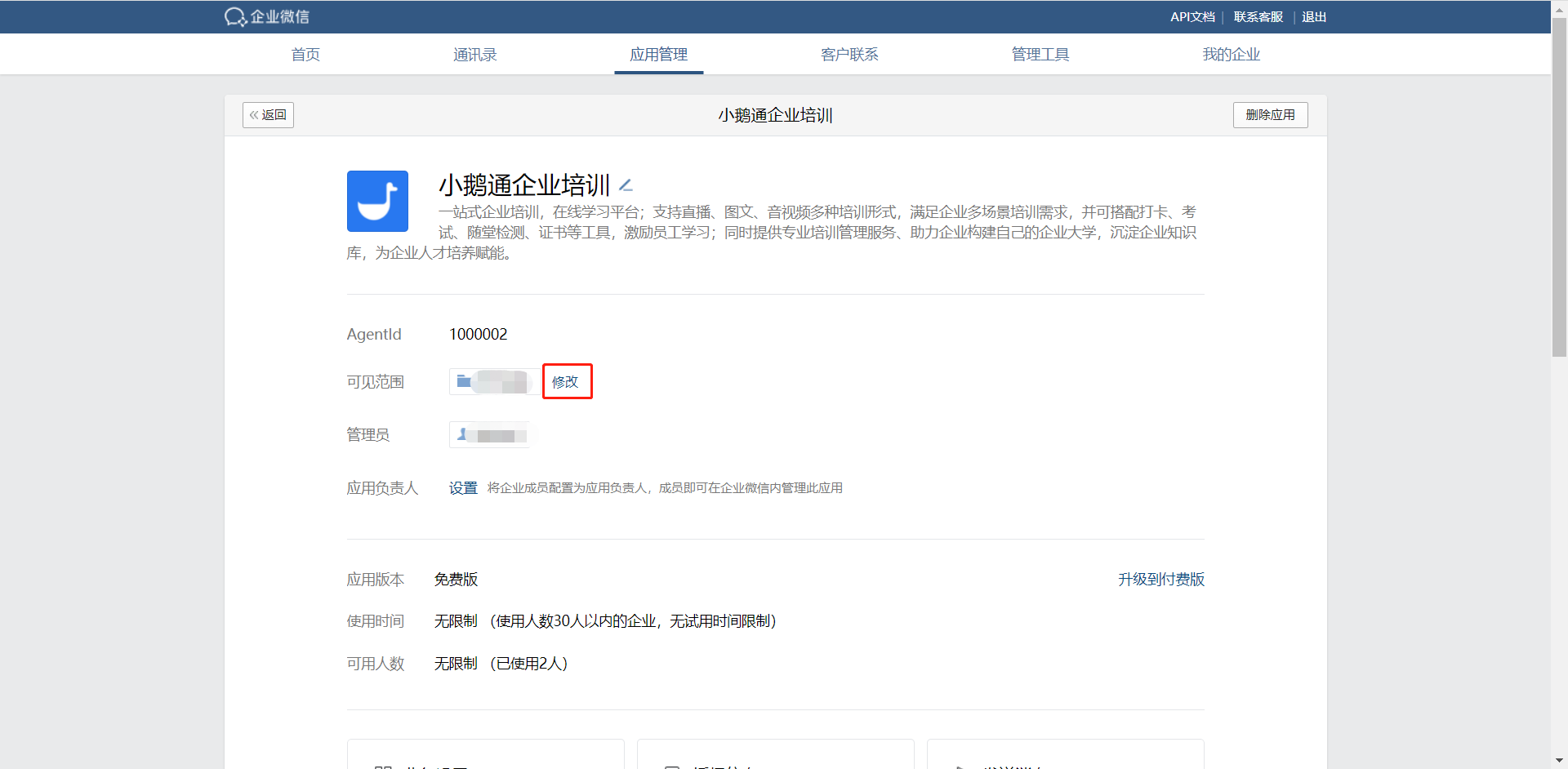
Task: Click the 使用时间 label
Action: click(376, 621)
